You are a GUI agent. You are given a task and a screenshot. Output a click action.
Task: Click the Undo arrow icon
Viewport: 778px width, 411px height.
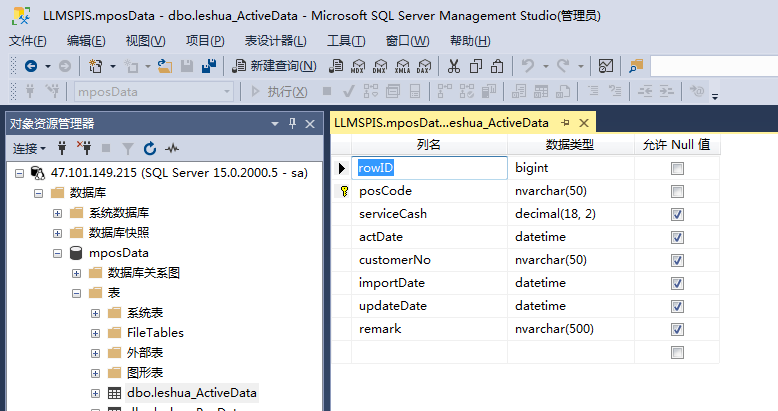[x=528, y=66]
